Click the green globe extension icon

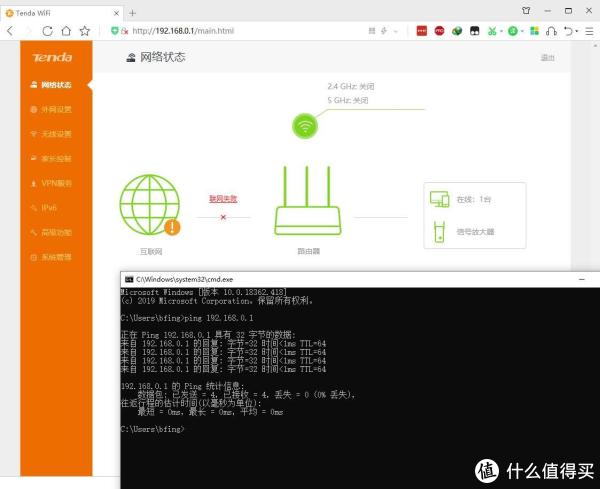(457, 31)
